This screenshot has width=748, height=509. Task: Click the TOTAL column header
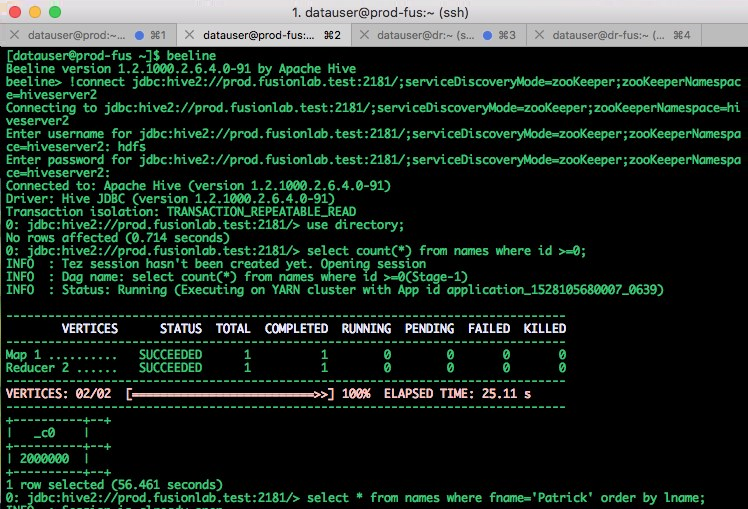pos(233,329)
